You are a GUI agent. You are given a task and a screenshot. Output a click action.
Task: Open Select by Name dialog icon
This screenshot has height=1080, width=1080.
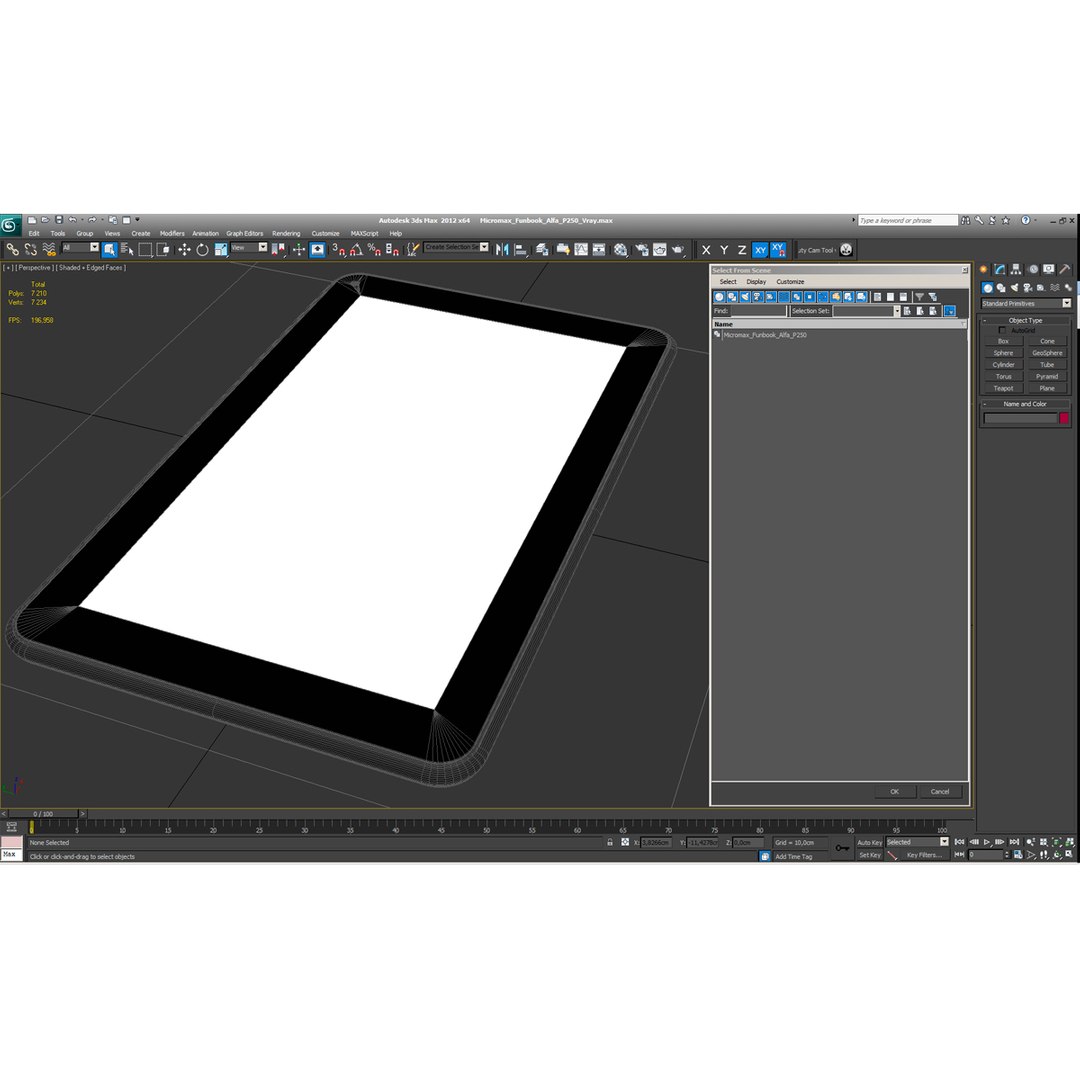(x=127, y=249)
